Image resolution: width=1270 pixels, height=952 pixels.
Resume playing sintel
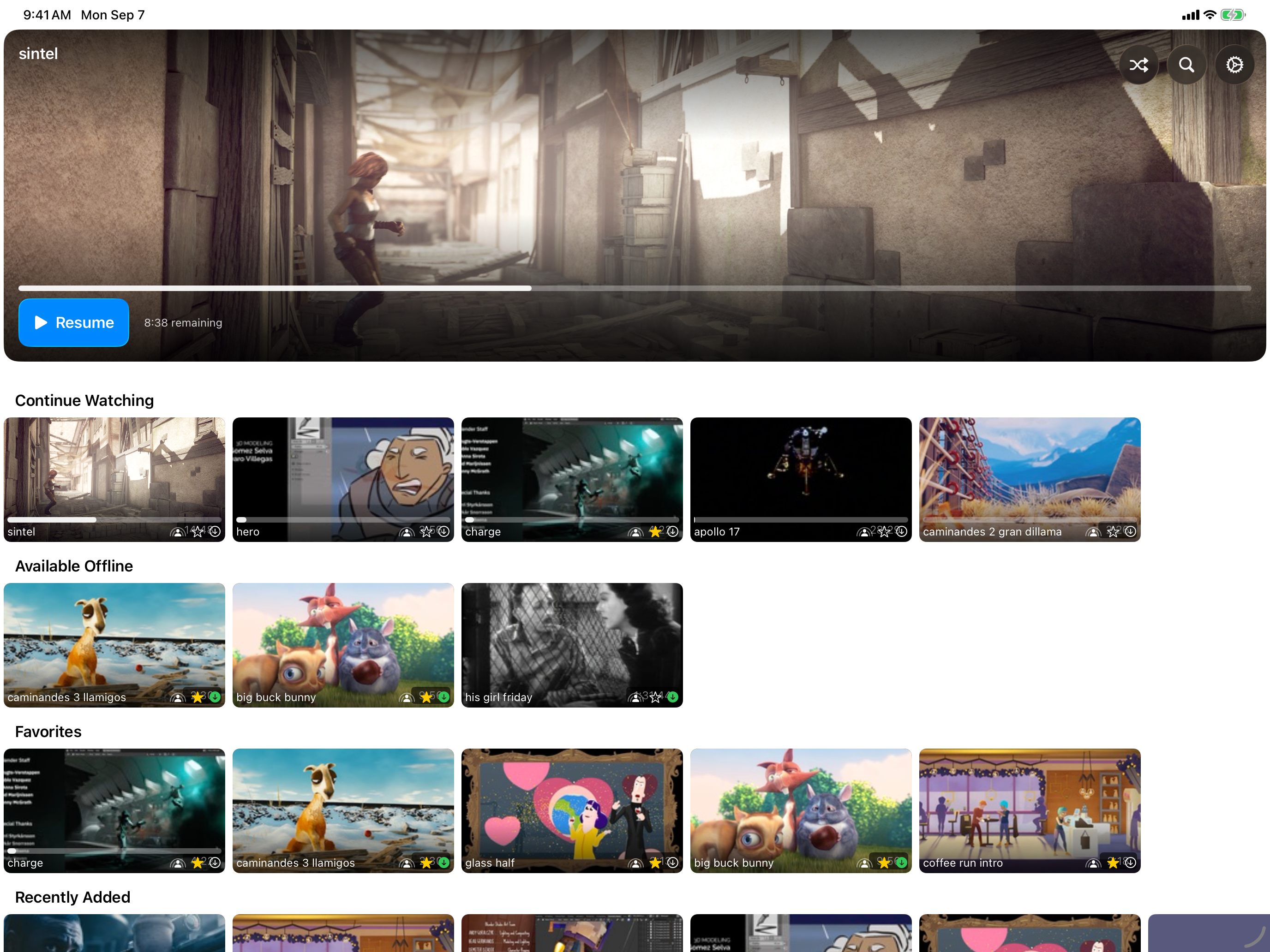(x=73, y=322)
